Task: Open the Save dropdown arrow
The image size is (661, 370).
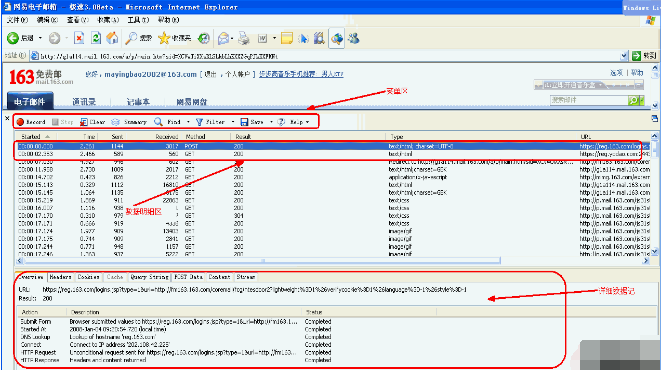Action: pos(271,122)
